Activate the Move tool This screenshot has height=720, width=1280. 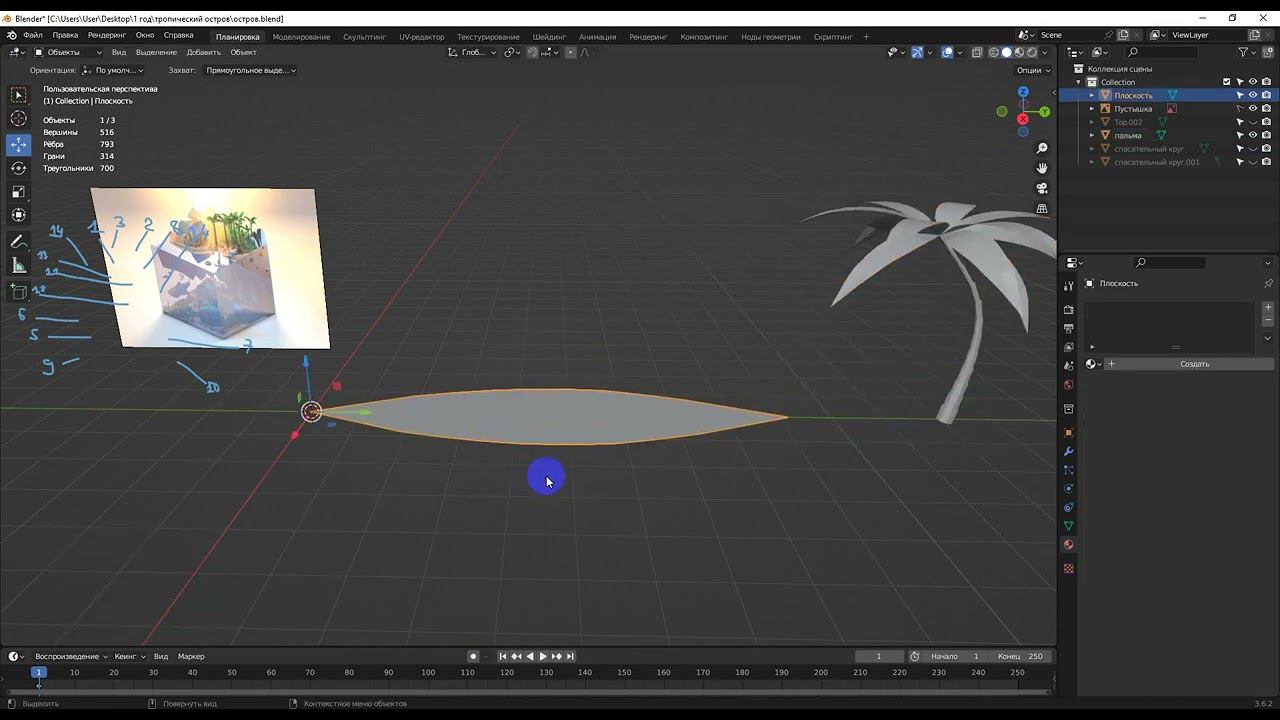[19, 144]
